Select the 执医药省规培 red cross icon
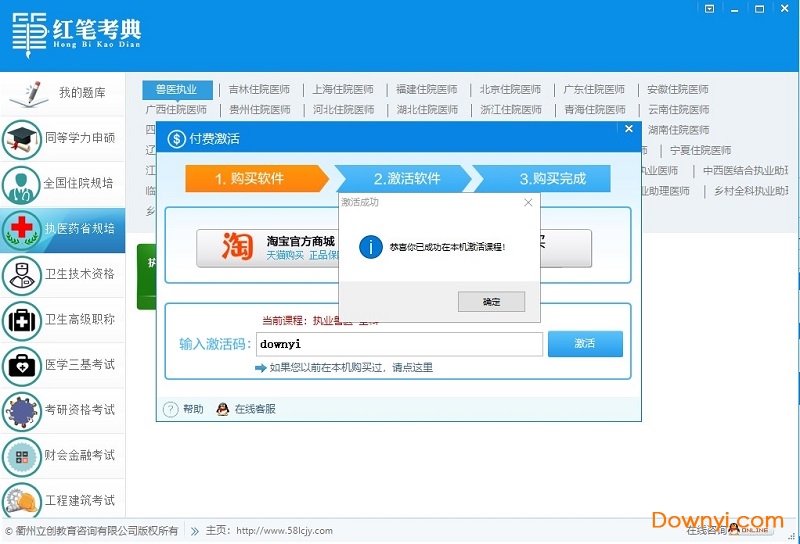This screenshot has height=544, width=800. click(x=21, y=230)
